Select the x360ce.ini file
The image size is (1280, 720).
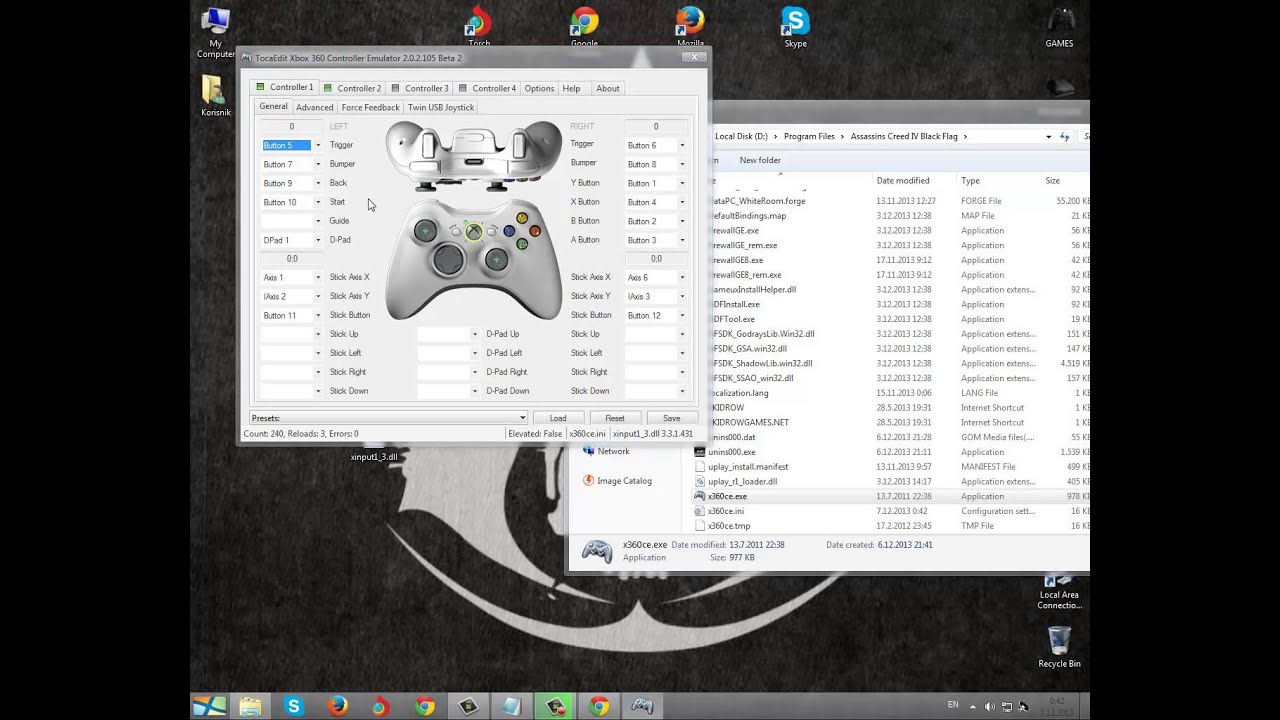pyautogui.click(x=726, y=511)
